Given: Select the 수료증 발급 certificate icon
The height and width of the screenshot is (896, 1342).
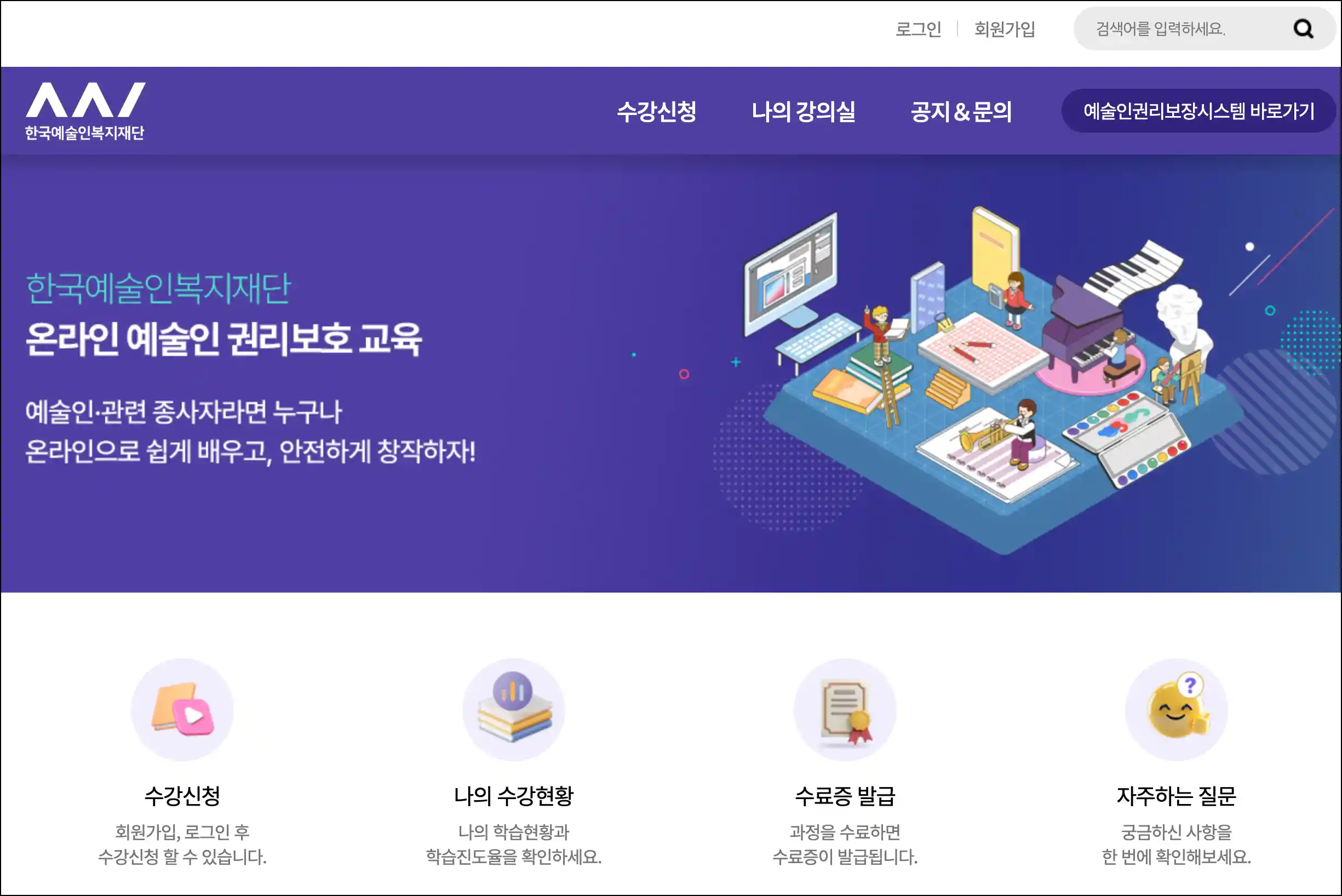Looking at the screenshot, I should [845, 709].
